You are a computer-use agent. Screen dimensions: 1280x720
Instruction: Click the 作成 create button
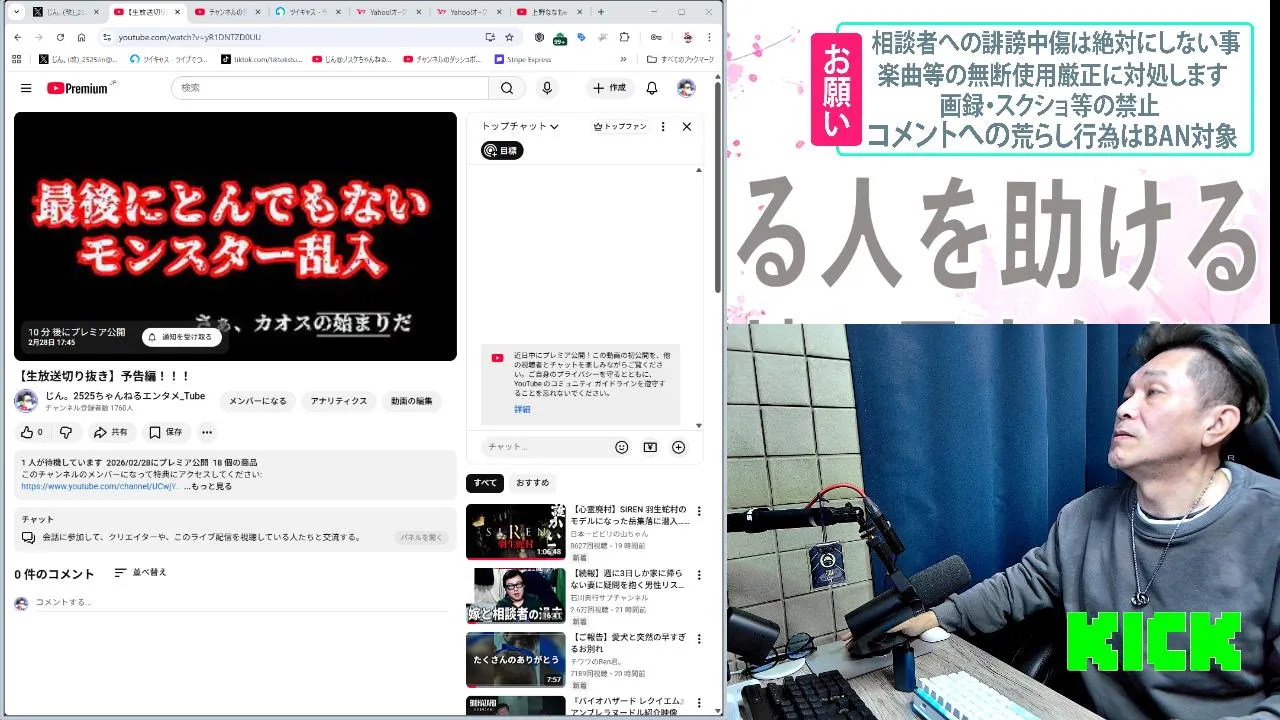pyautogui.click(x=609, y=88)
